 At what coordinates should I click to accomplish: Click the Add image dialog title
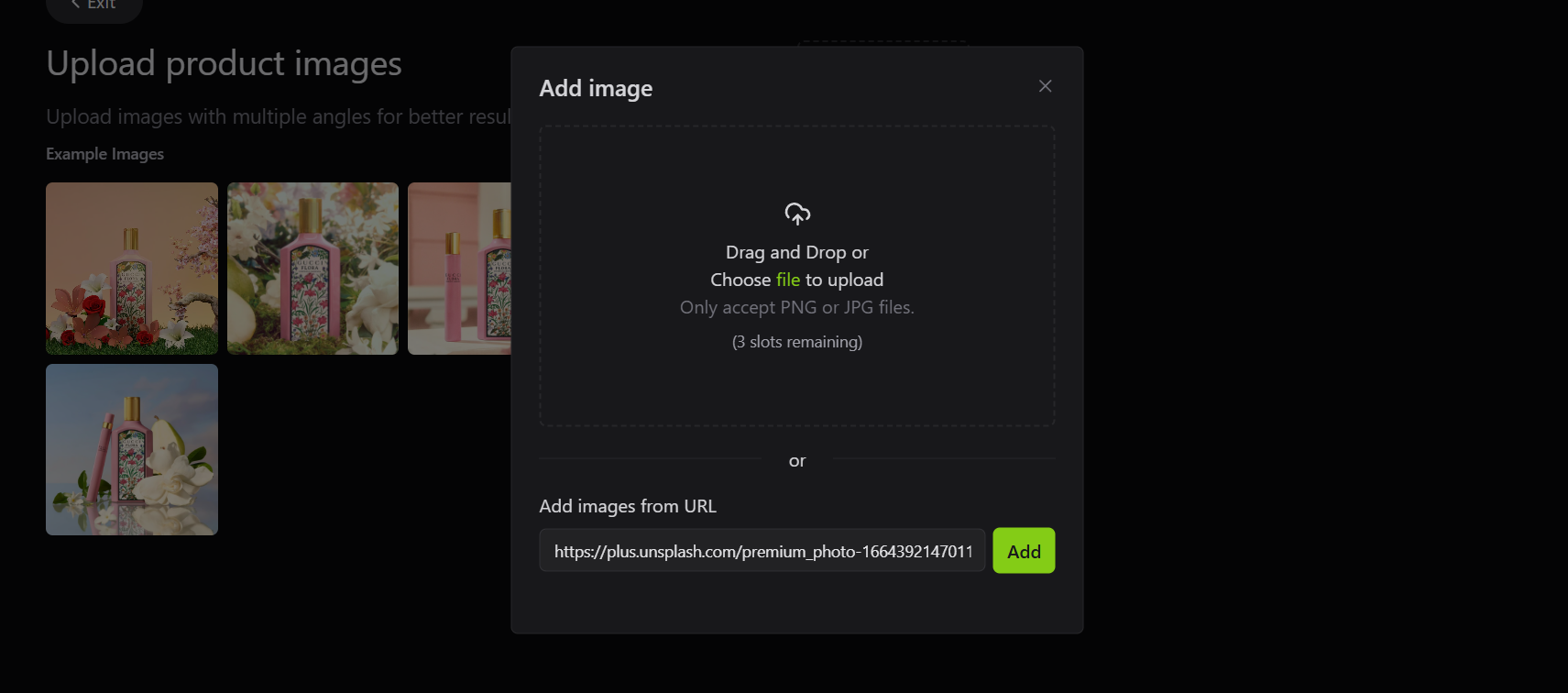[x=596, y=89]
